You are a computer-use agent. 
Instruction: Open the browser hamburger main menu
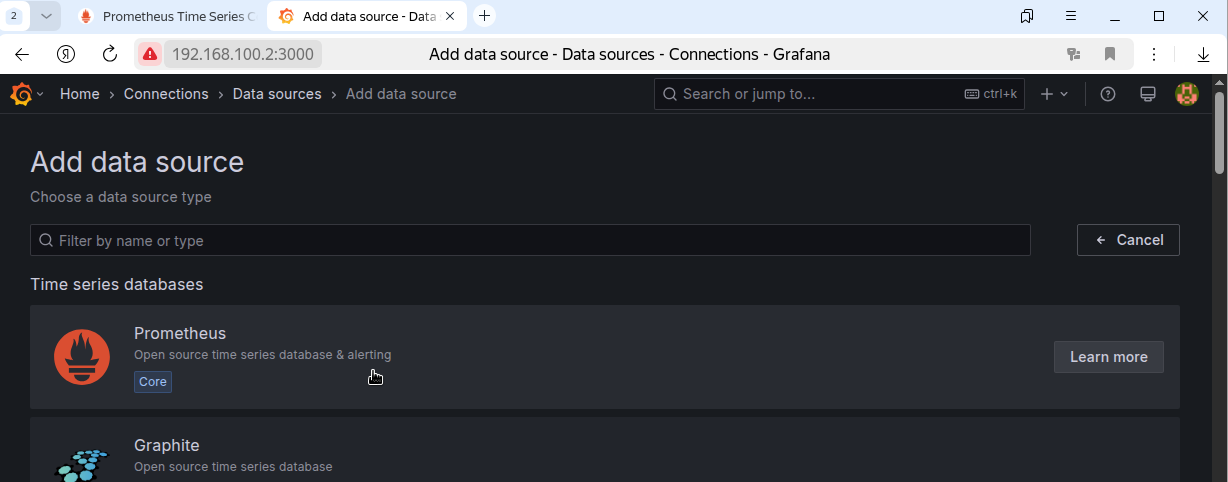1071,16
